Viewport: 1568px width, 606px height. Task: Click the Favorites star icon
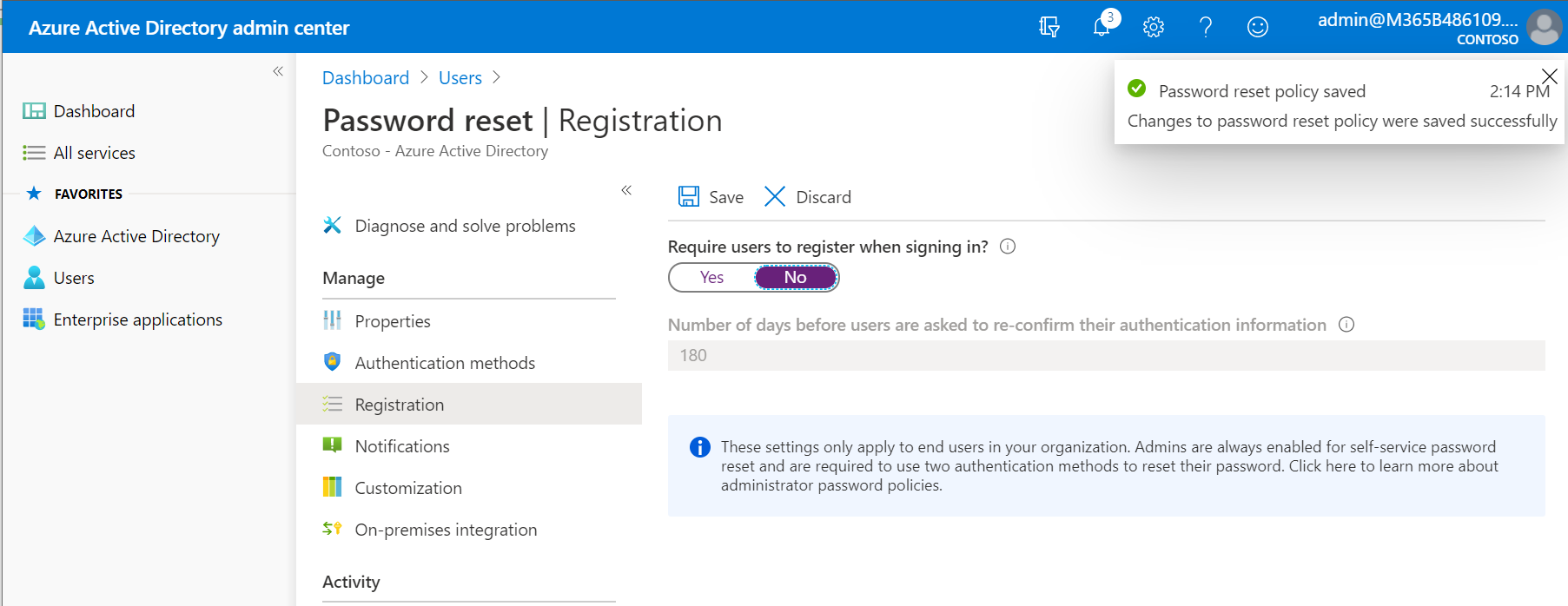pos(34,193)
